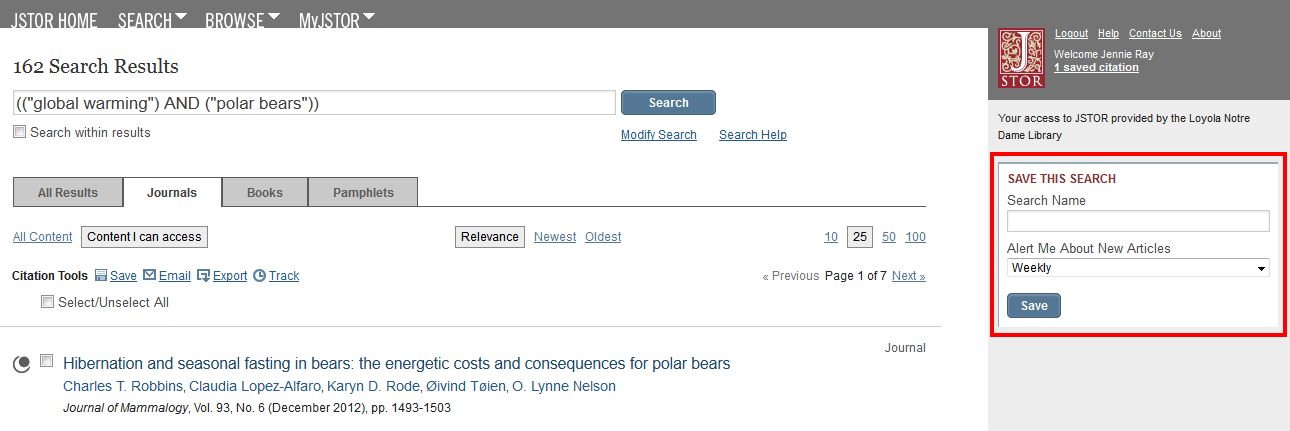This screenshot has height=431, width=1290.
Task: Click the Modify Search link
Action: pos(658,135)
